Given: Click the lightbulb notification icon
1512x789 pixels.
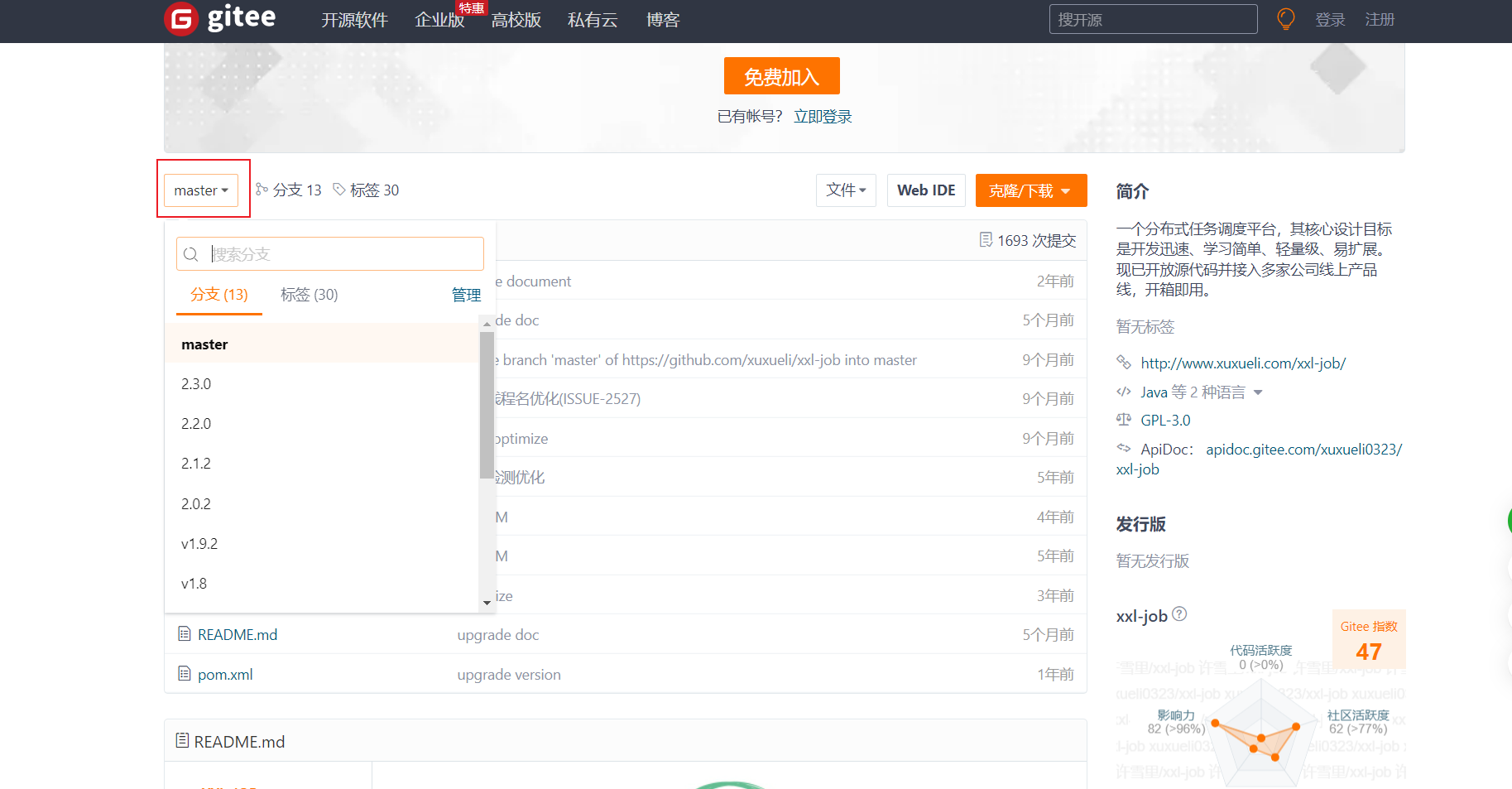Looking at the screenshot, I should 1286,19.
